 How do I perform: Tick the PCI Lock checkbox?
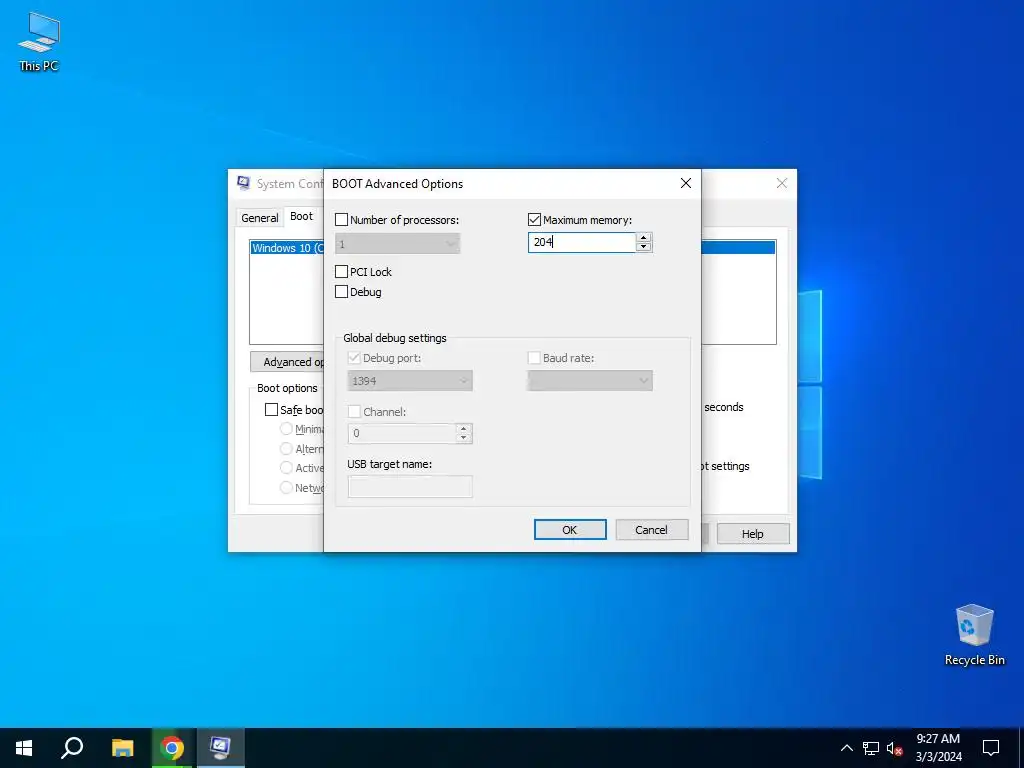click(342, 272)
